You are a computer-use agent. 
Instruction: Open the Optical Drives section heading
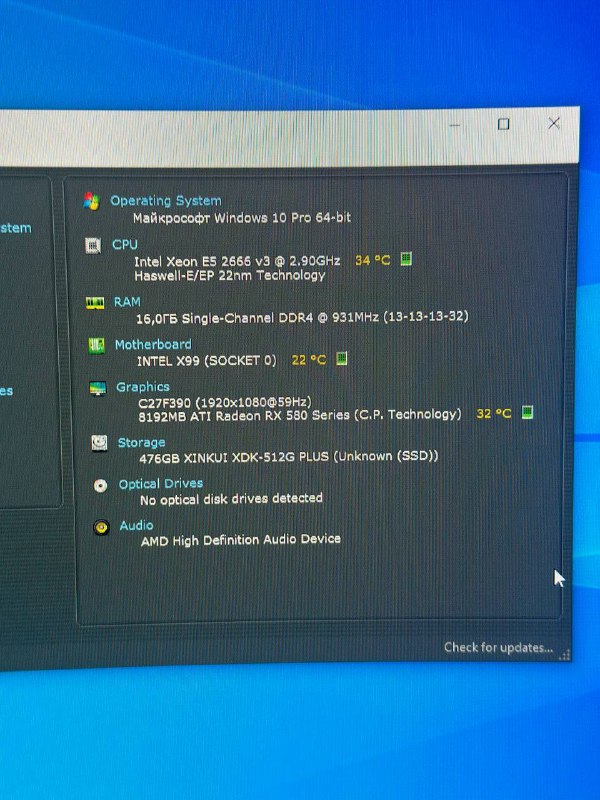point(161,483)
